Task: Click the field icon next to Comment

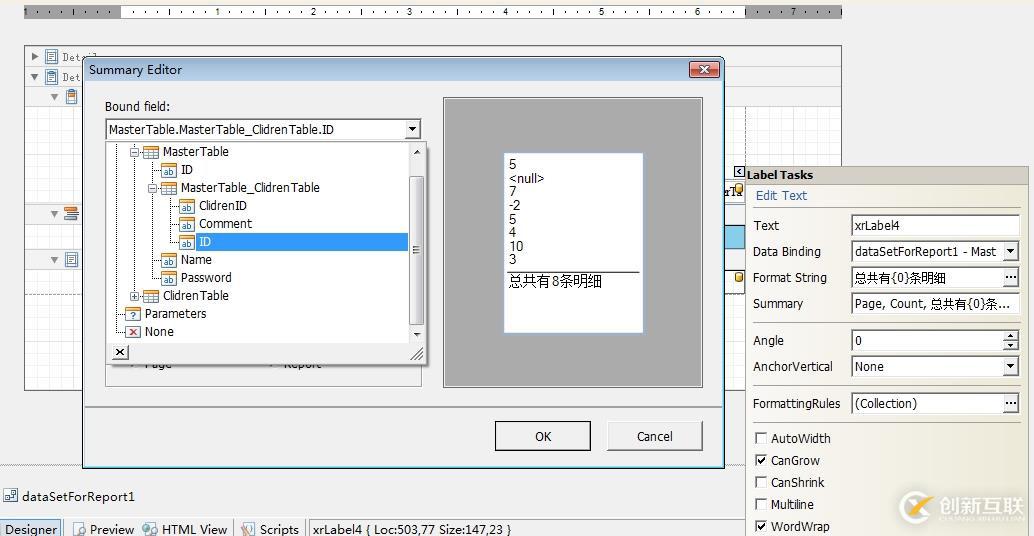Action: (187, 224)
